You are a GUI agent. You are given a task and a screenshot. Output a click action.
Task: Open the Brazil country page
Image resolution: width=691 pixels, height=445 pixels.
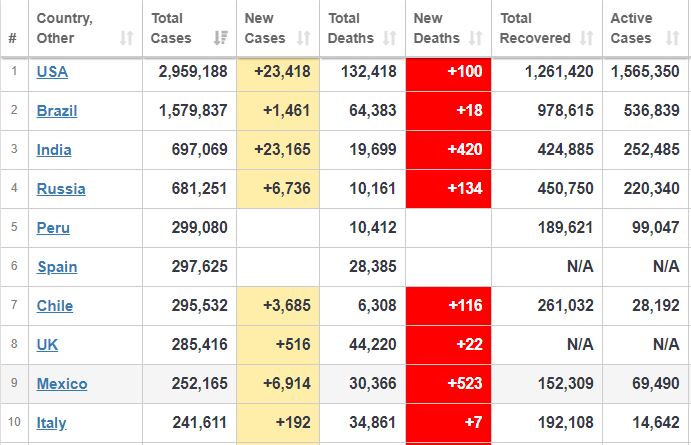click(x=57, y=111)
